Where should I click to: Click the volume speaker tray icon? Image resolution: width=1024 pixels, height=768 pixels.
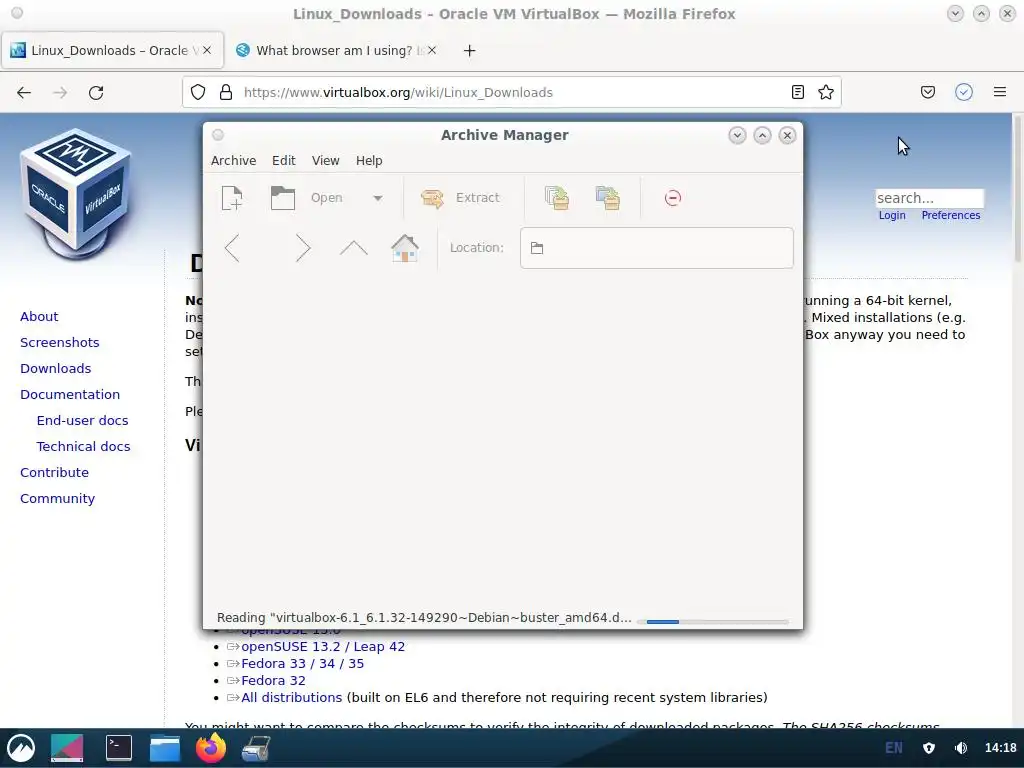961,748
